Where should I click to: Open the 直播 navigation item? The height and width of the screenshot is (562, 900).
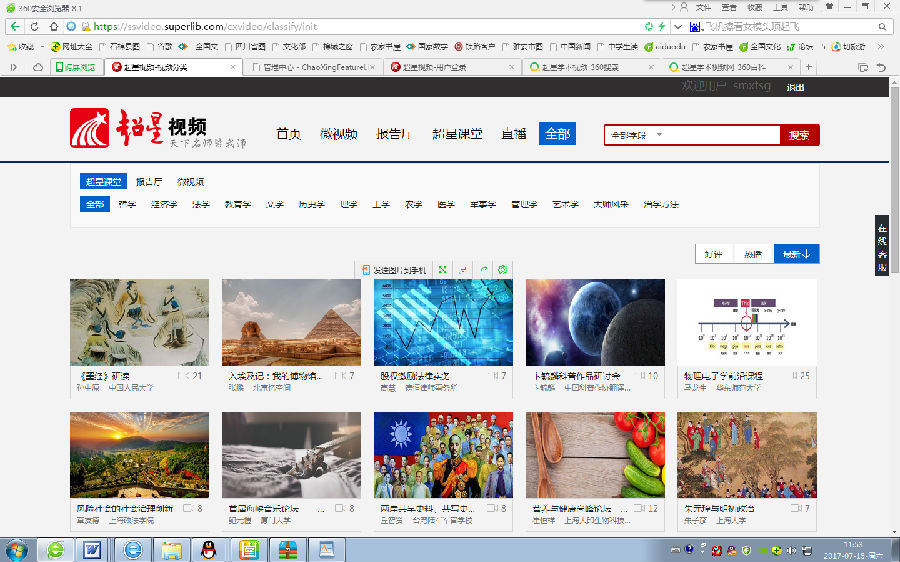[514, 134]
